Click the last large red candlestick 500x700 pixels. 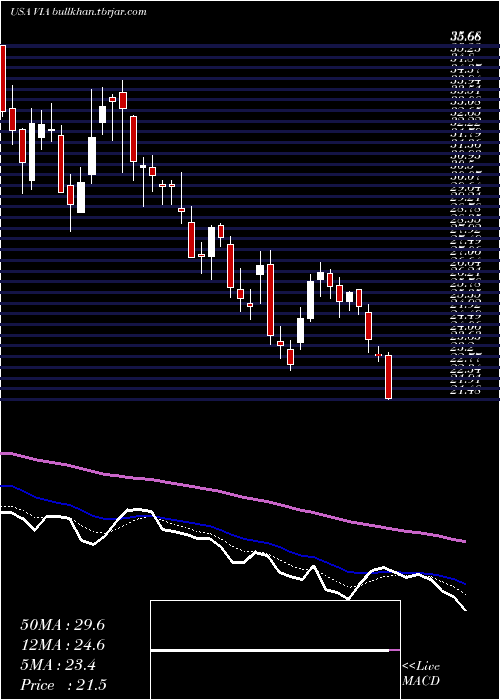[x=388, y=377]
